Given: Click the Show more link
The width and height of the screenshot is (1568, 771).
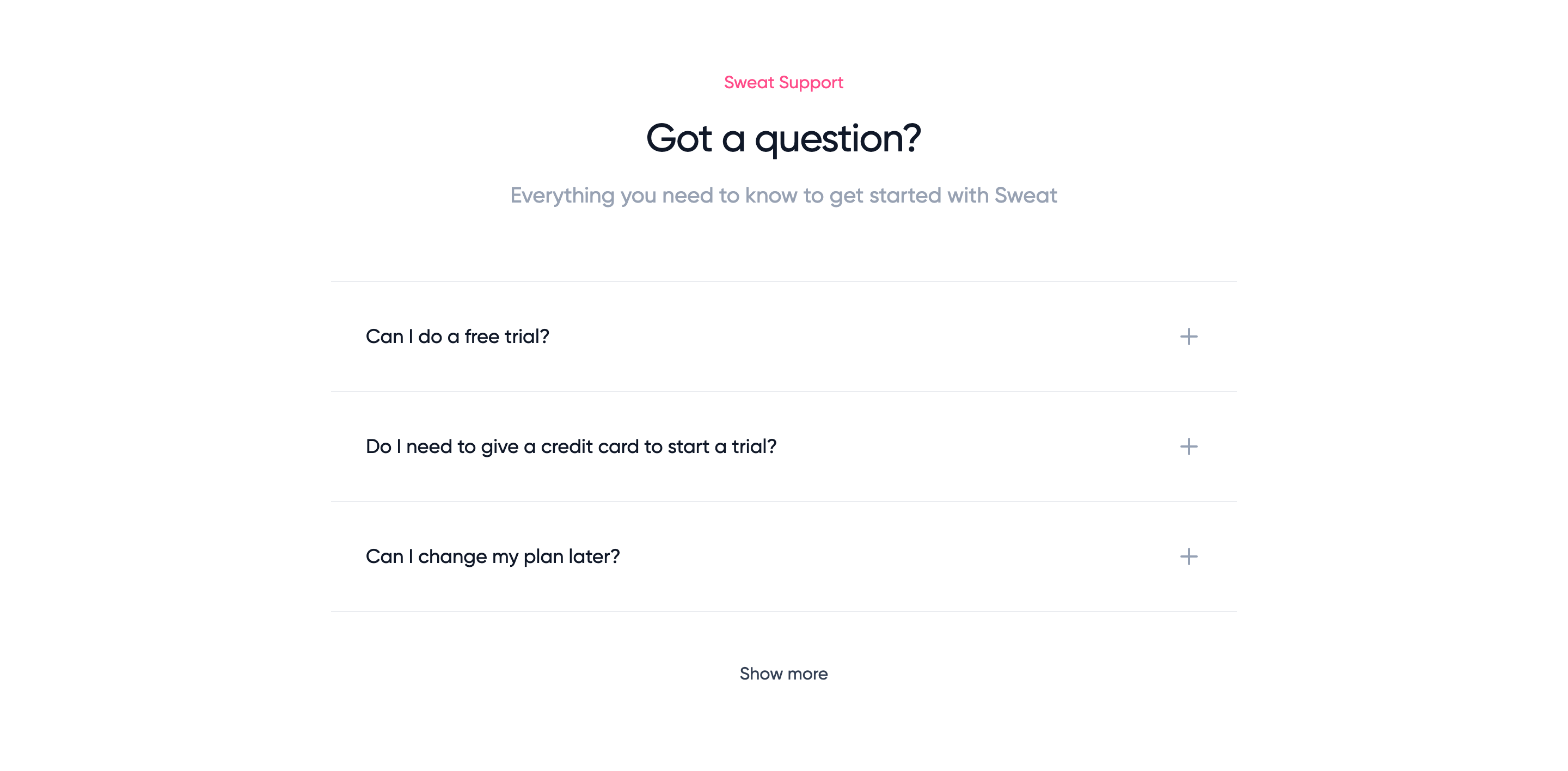Looking at the screenshot, I should (x=783, y=674).
